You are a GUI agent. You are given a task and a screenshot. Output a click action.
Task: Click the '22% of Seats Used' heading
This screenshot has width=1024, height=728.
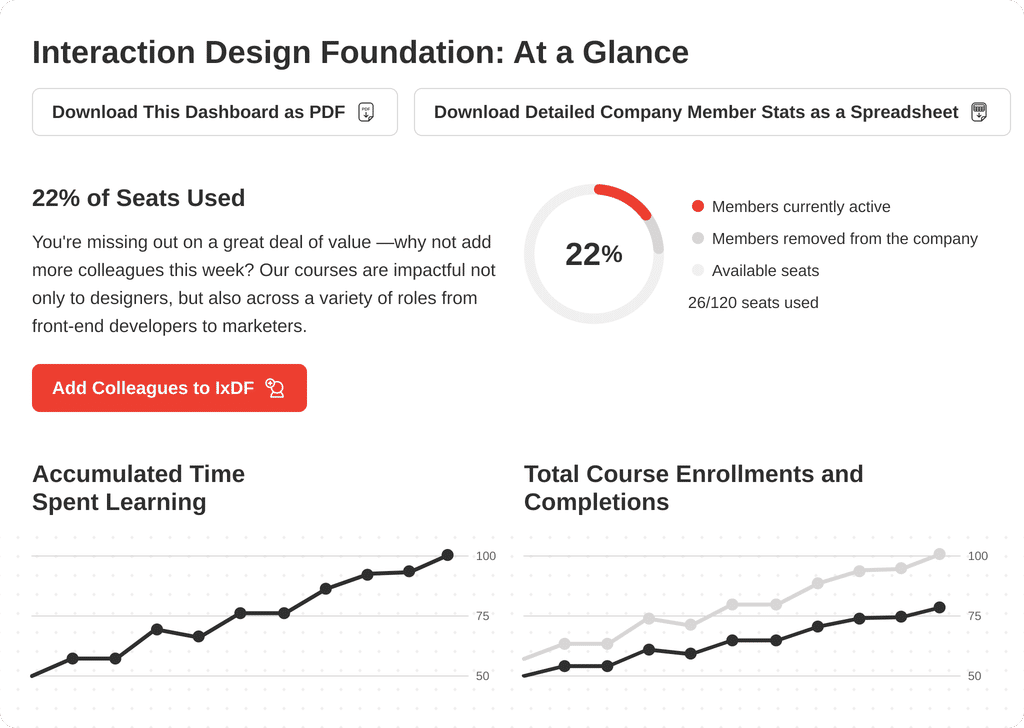138,198
